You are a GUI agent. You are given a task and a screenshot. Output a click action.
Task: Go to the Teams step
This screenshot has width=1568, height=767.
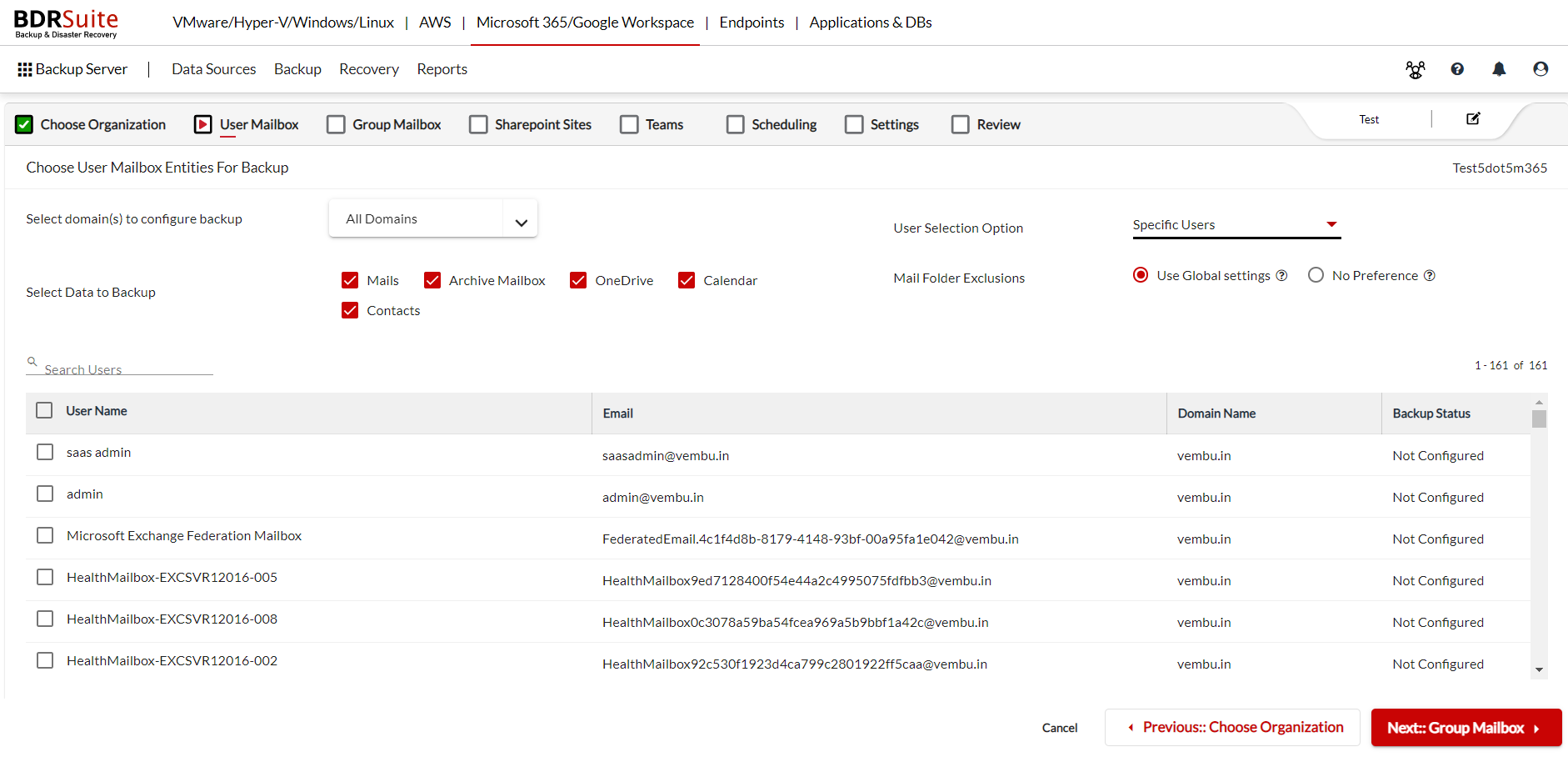coord(652,124)
